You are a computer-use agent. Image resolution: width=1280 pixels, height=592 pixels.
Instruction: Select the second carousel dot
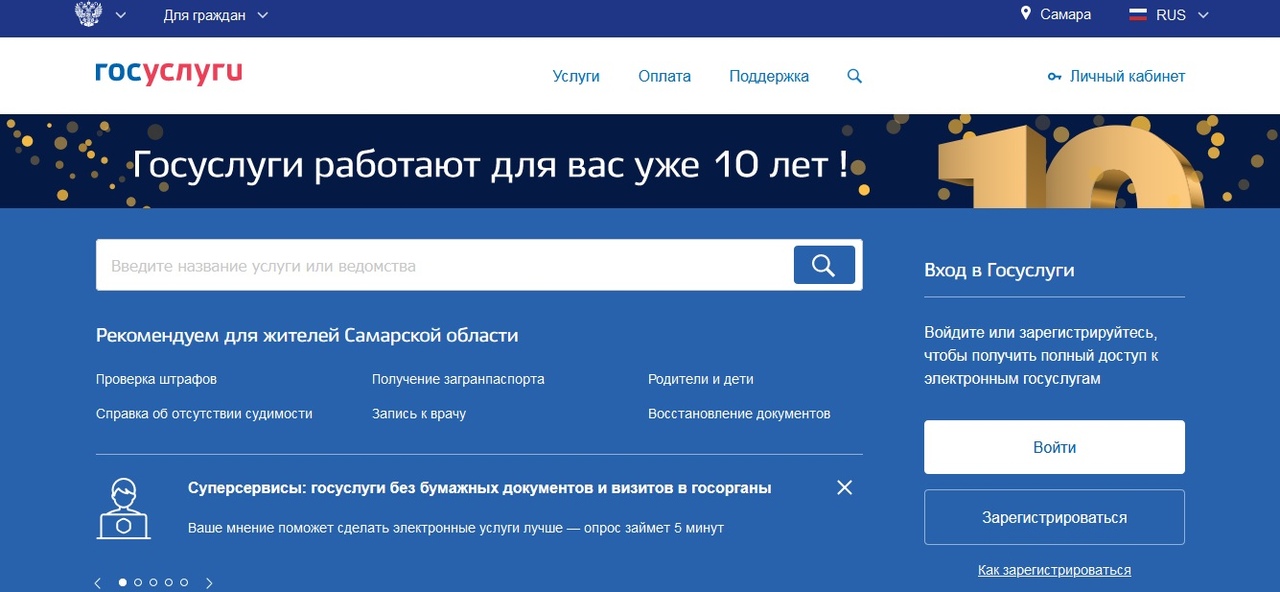click(x=138, y=582)
